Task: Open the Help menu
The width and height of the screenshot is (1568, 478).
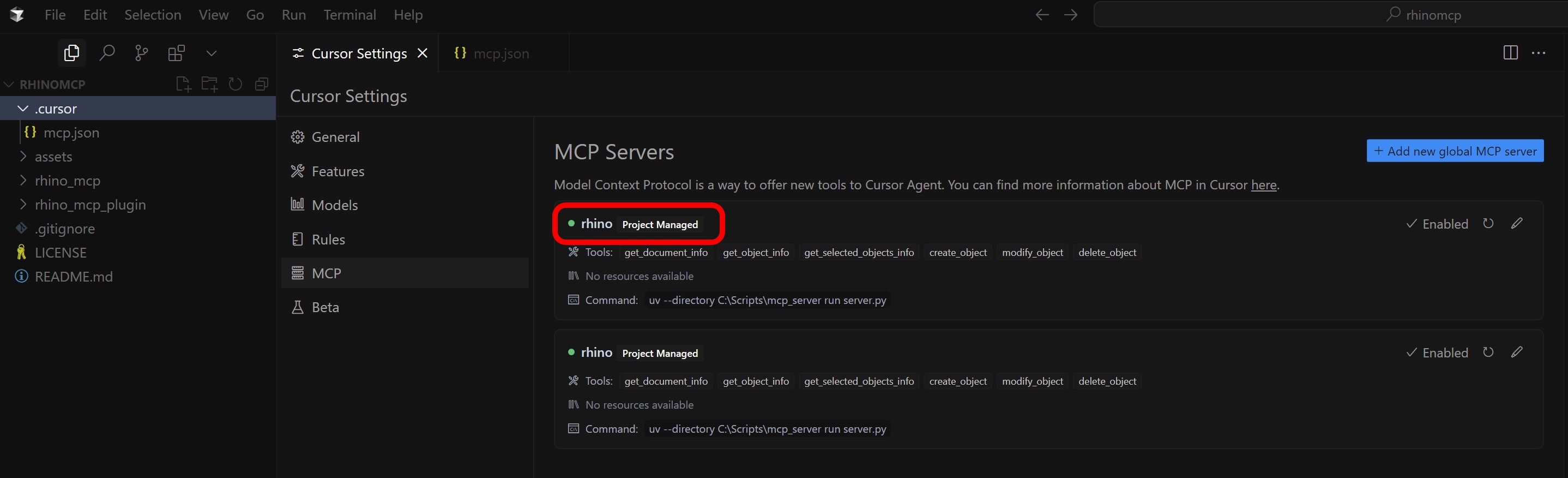Action: [x=408, y=15]
